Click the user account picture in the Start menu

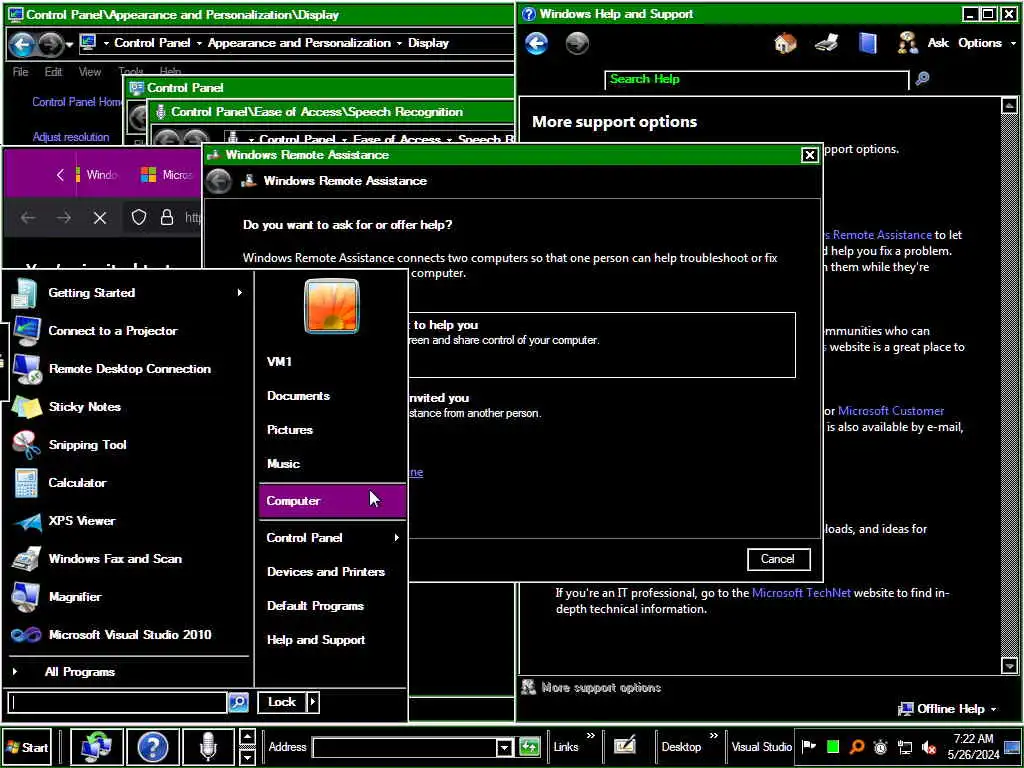(x=332, y=306)
